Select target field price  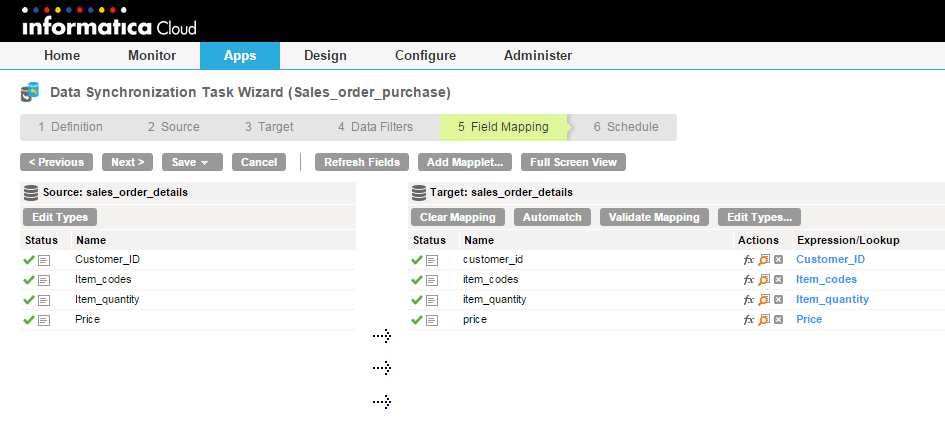(475, 319)
